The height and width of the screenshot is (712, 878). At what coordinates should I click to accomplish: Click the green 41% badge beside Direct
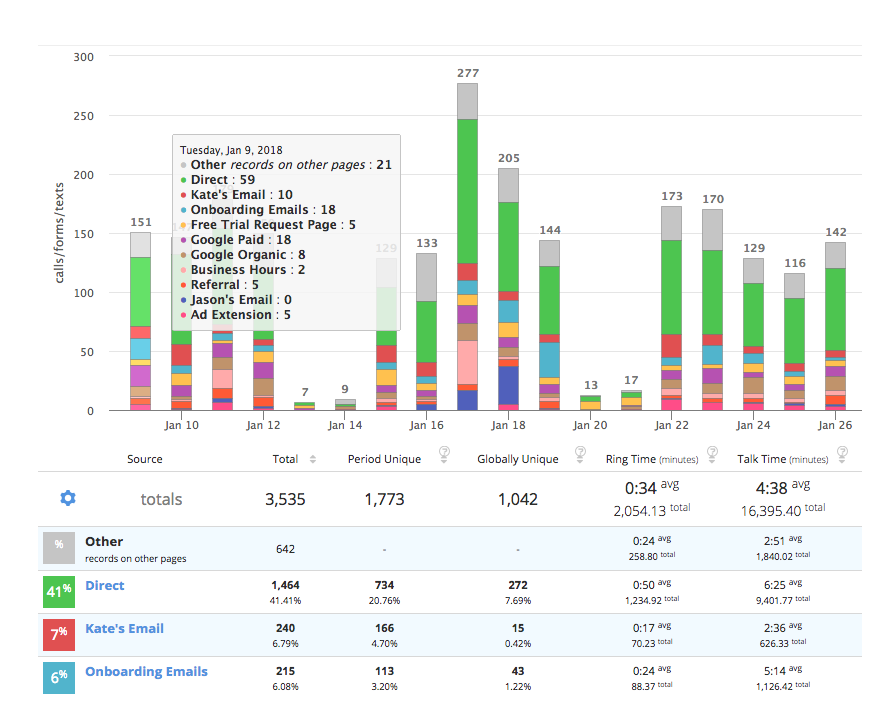click(x=58, y=592)
